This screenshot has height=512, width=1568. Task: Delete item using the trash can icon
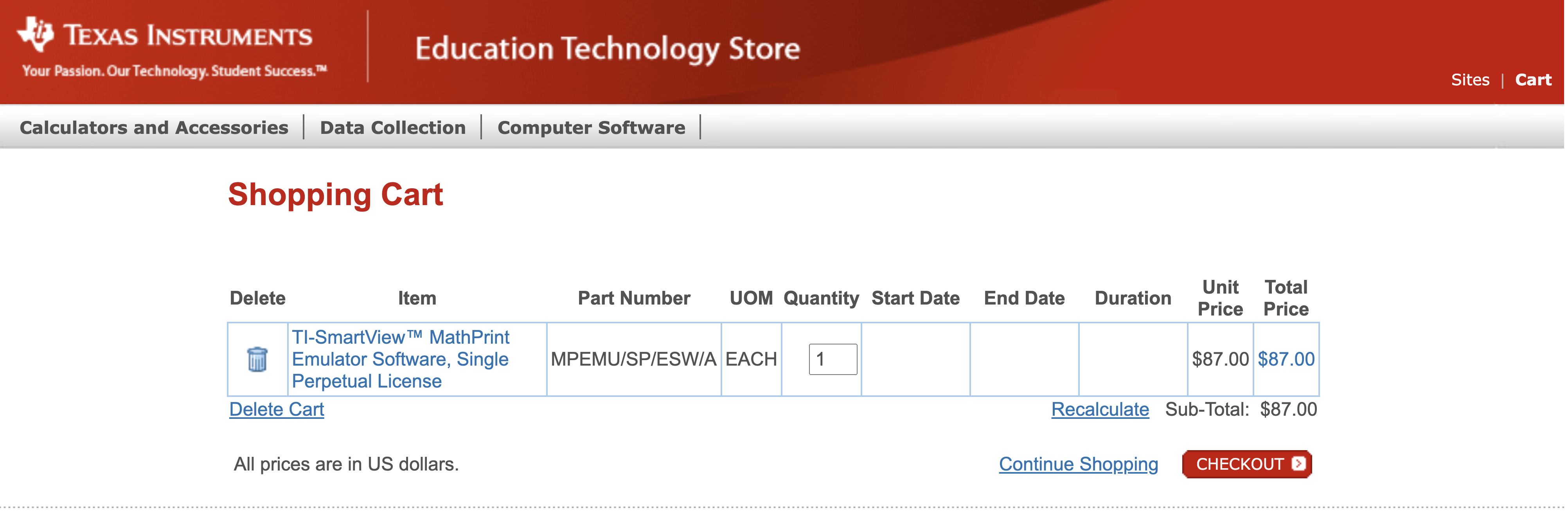coord(257,359)
